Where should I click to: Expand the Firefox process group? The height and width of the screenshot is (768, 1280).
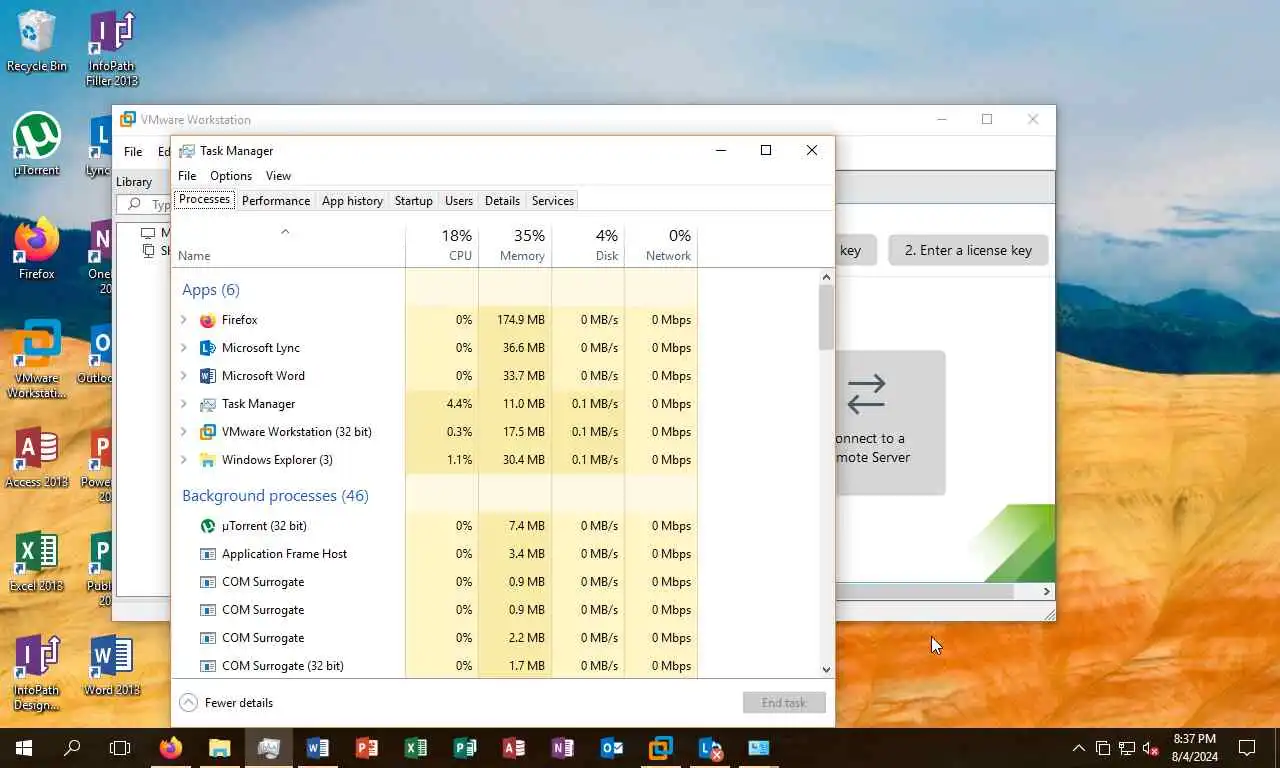[184, 320]
